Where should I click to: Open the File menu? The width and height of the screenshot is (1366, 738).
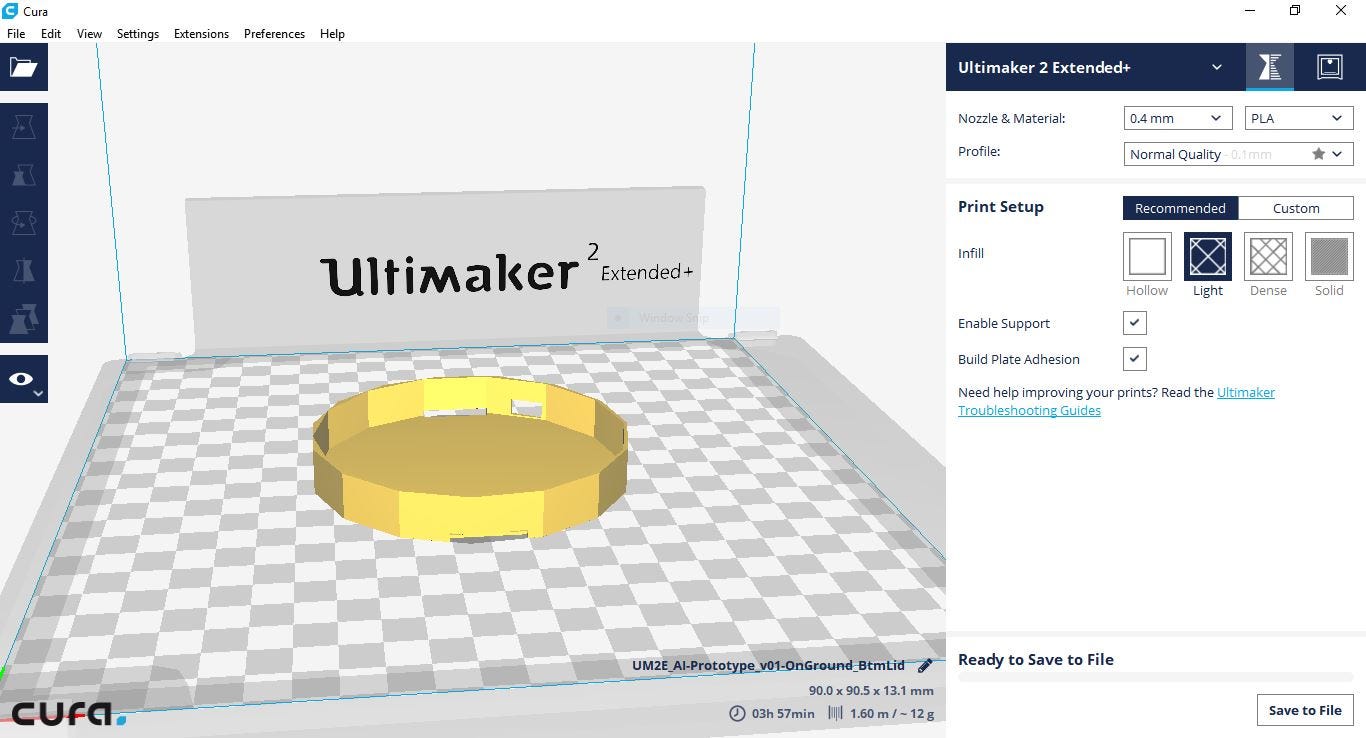[x=16, y=33]
